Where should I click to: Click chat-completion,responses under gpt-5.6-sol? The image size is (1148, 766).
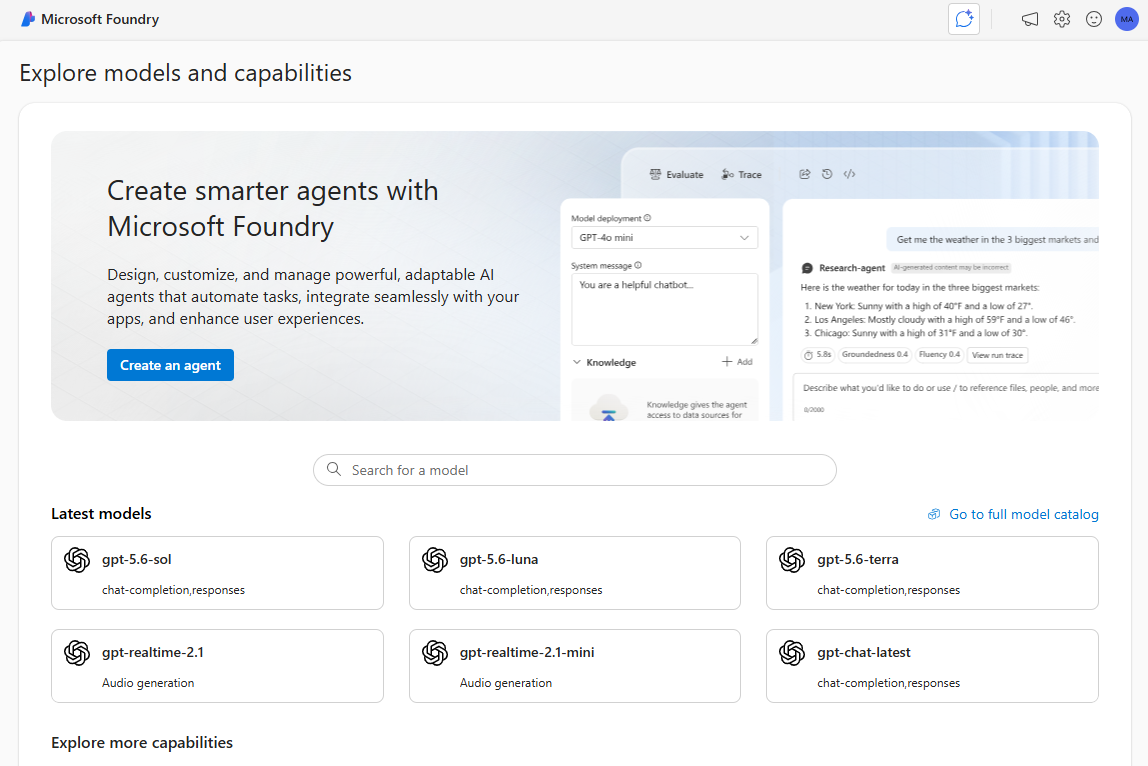point(174,590)
